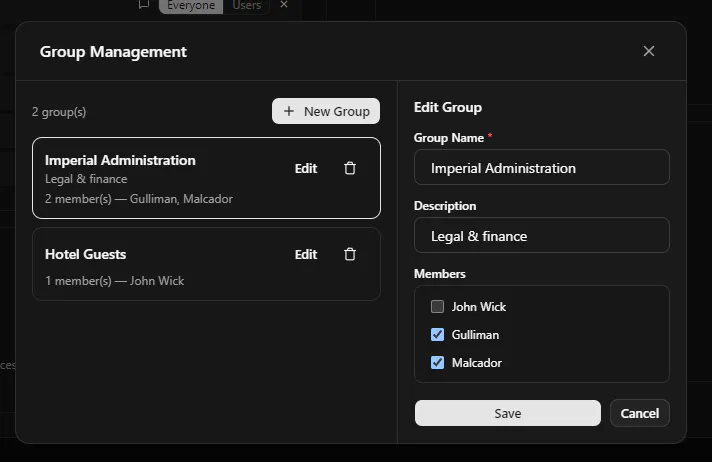Edit the Hotel Guests group
Viewport: 712px width, 462px height.
[x=306, y=254]
